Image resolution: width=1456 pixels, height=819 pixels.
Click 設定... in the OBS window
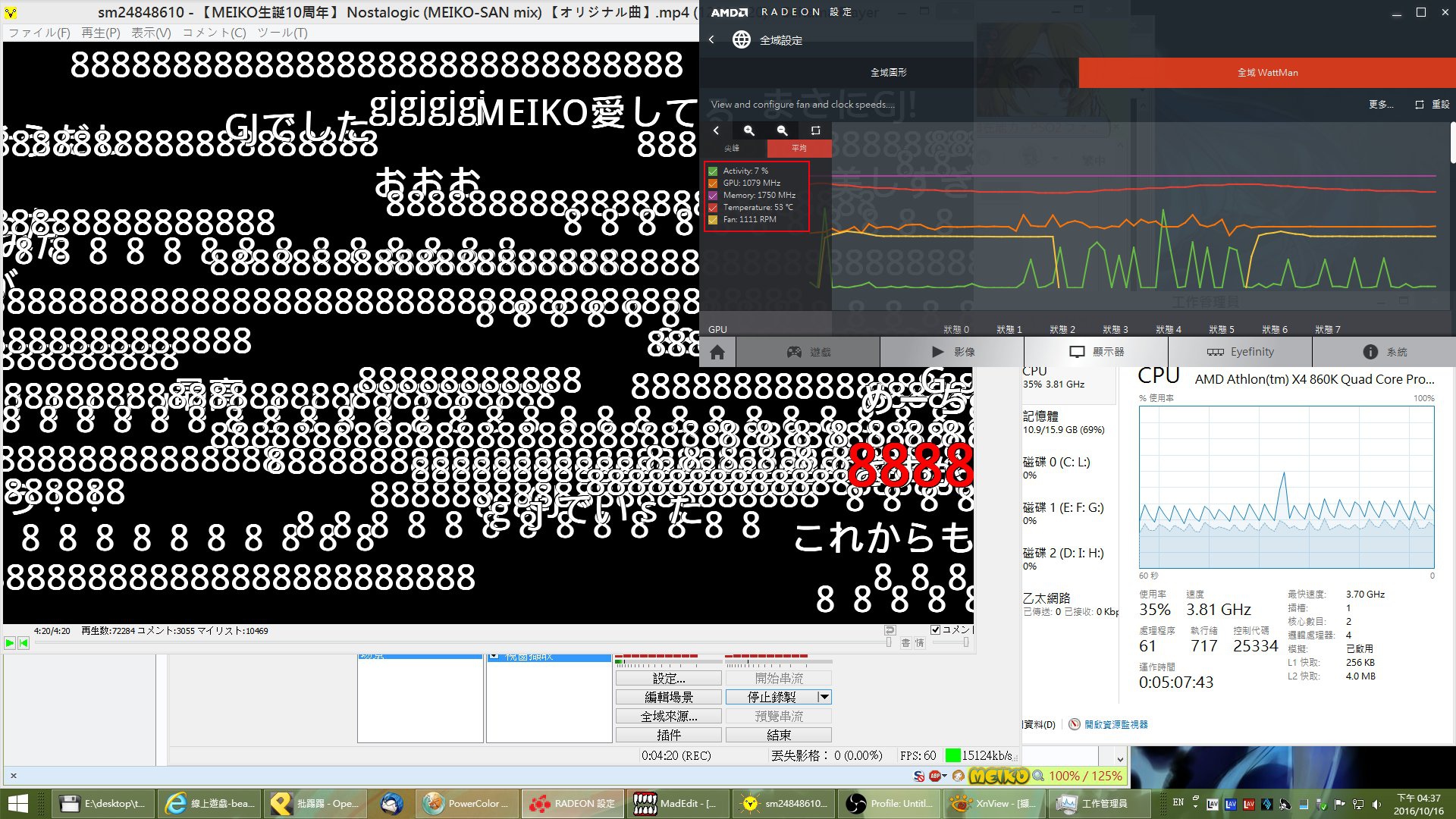point(669,678)
